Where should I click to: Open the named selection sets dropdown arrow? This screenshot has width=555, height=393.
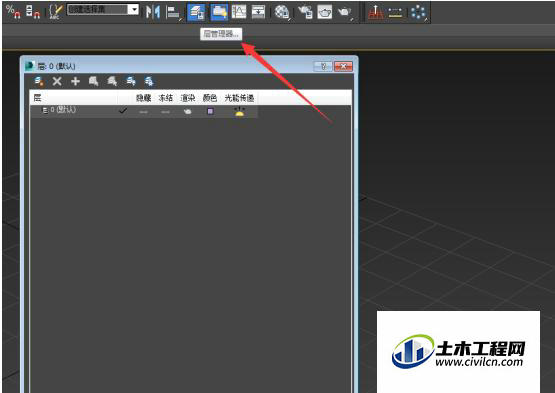pyautogui.click(x=133, y=10)
